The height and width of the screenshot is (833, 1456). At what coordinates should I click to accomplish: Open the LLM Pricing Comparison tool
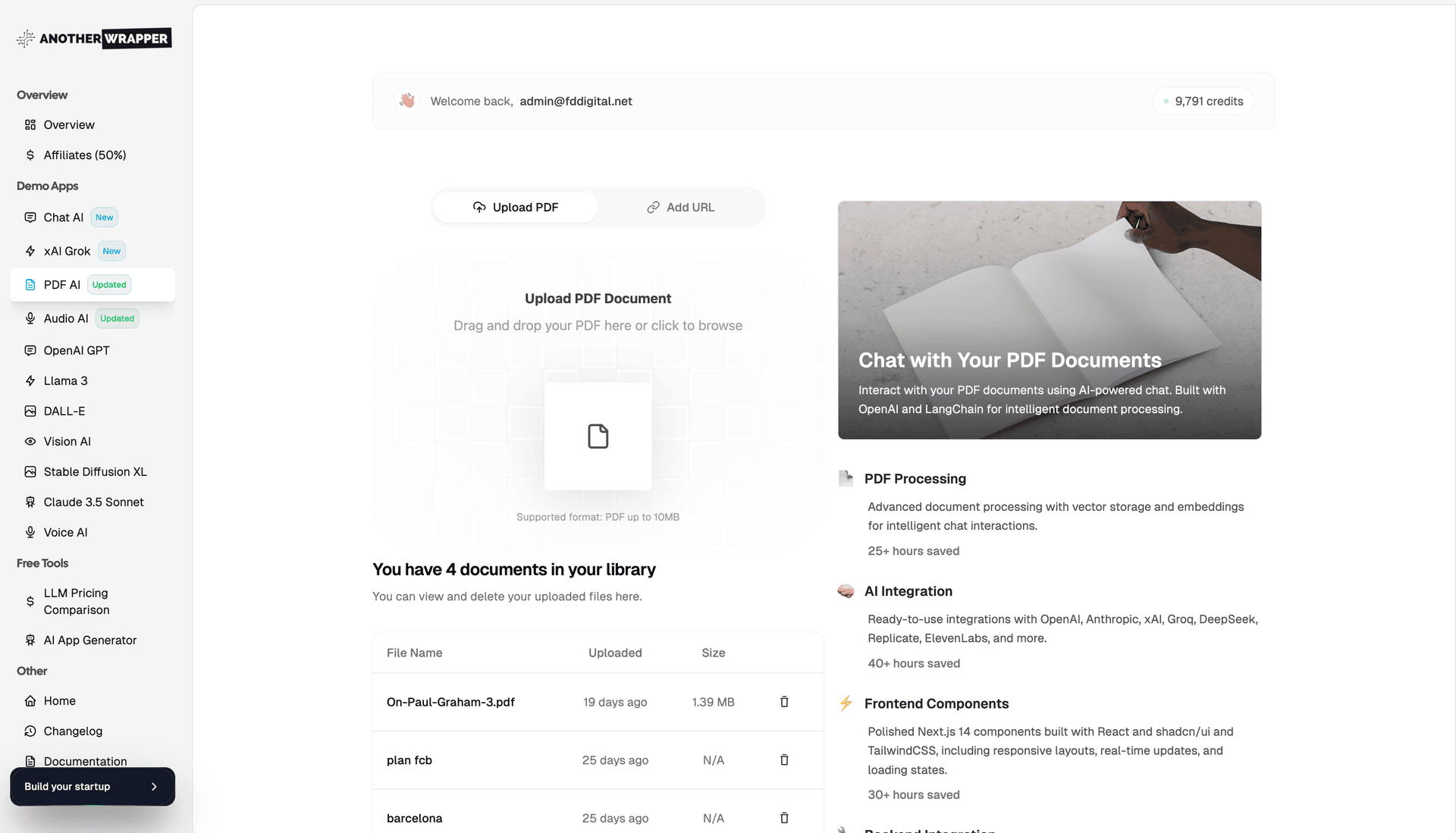(76, 601)
